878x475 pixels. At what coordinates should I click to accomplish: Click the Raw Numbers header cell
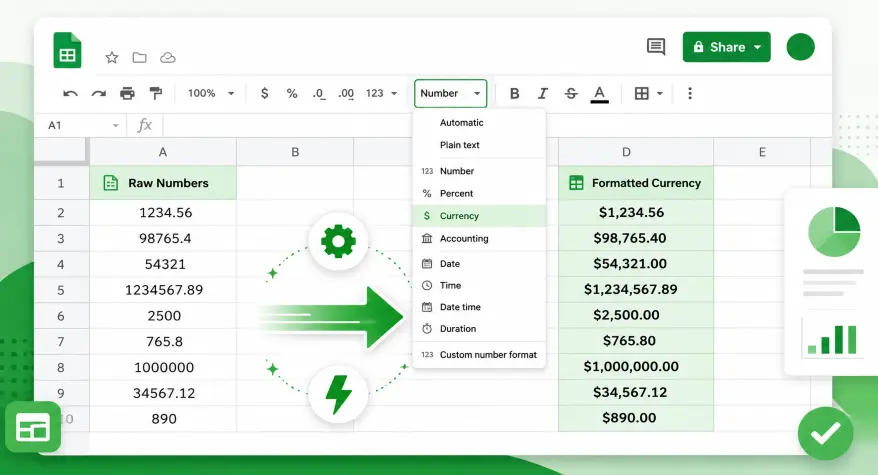coord(163,183)
